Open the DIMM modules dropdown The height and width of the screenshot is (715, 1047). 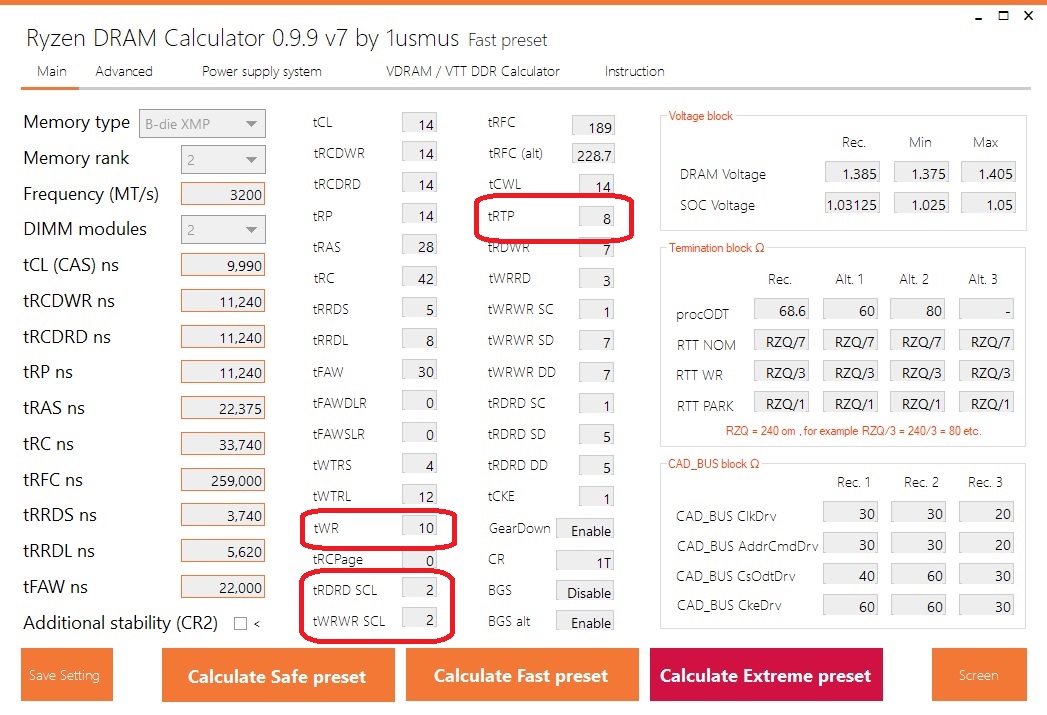click(x=223, y=230)
